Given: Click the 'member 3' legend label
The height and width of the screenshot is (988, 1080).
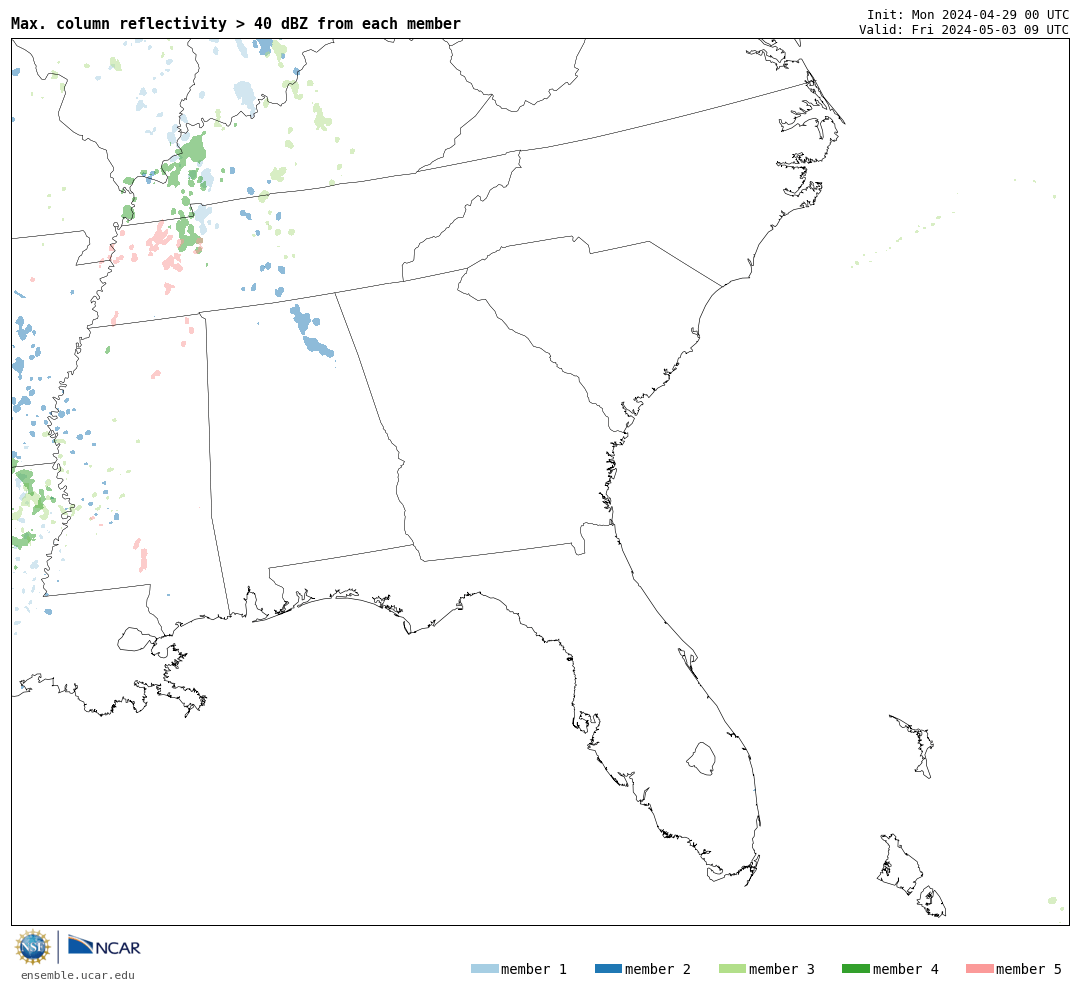Looking at the screenshot, I should tap(782, 969).
